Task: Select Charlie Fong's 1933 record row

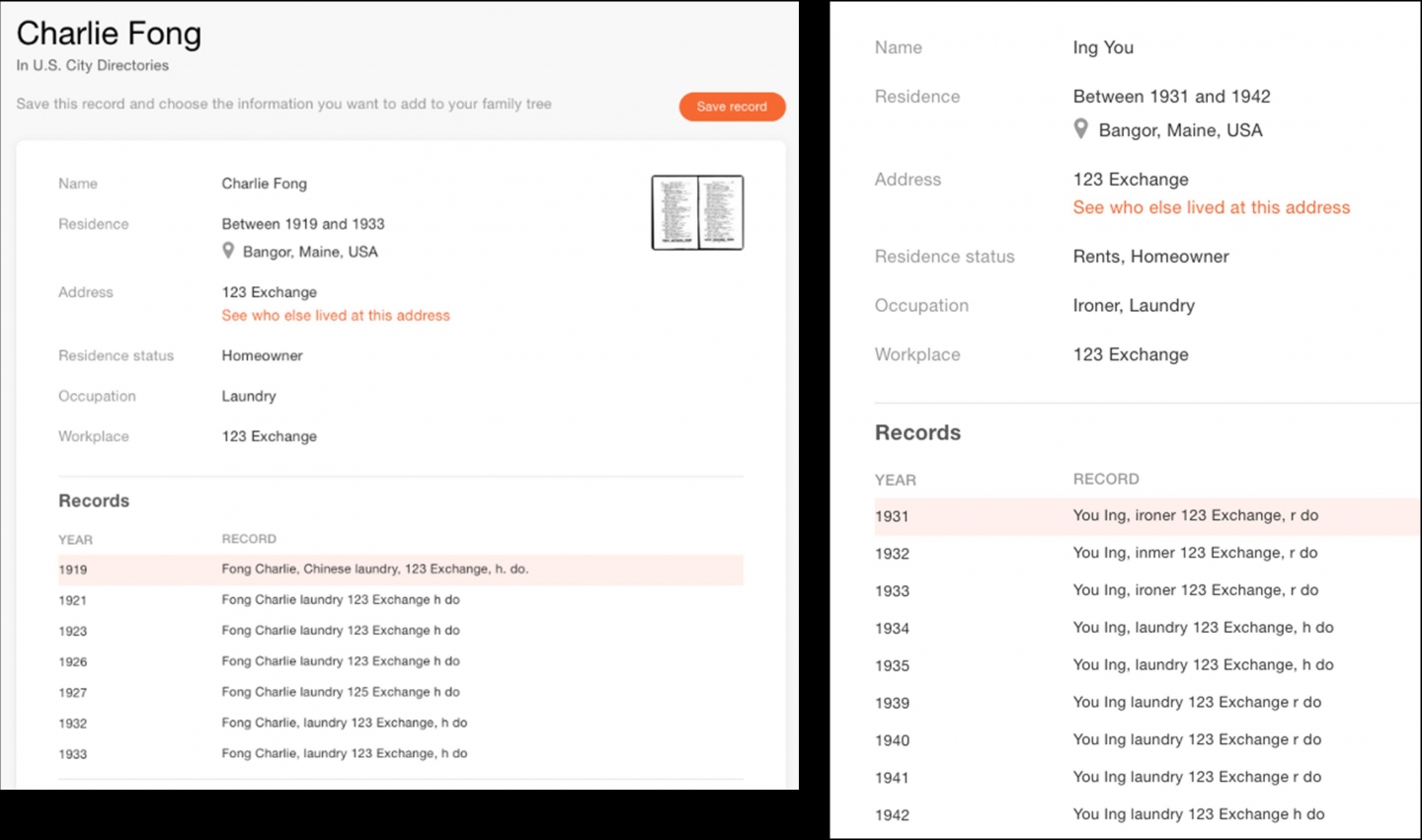Action: click(x=401, y=753)
